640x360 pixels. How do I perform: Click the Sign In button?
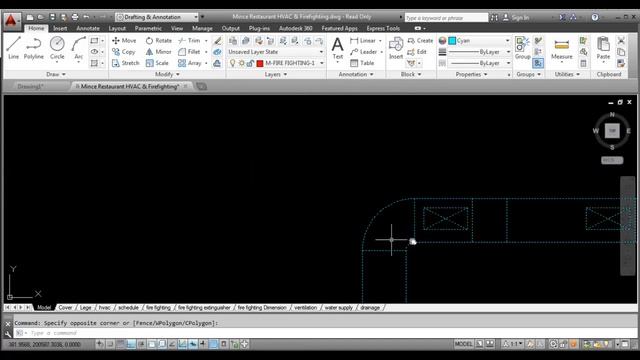coord(516,18)
